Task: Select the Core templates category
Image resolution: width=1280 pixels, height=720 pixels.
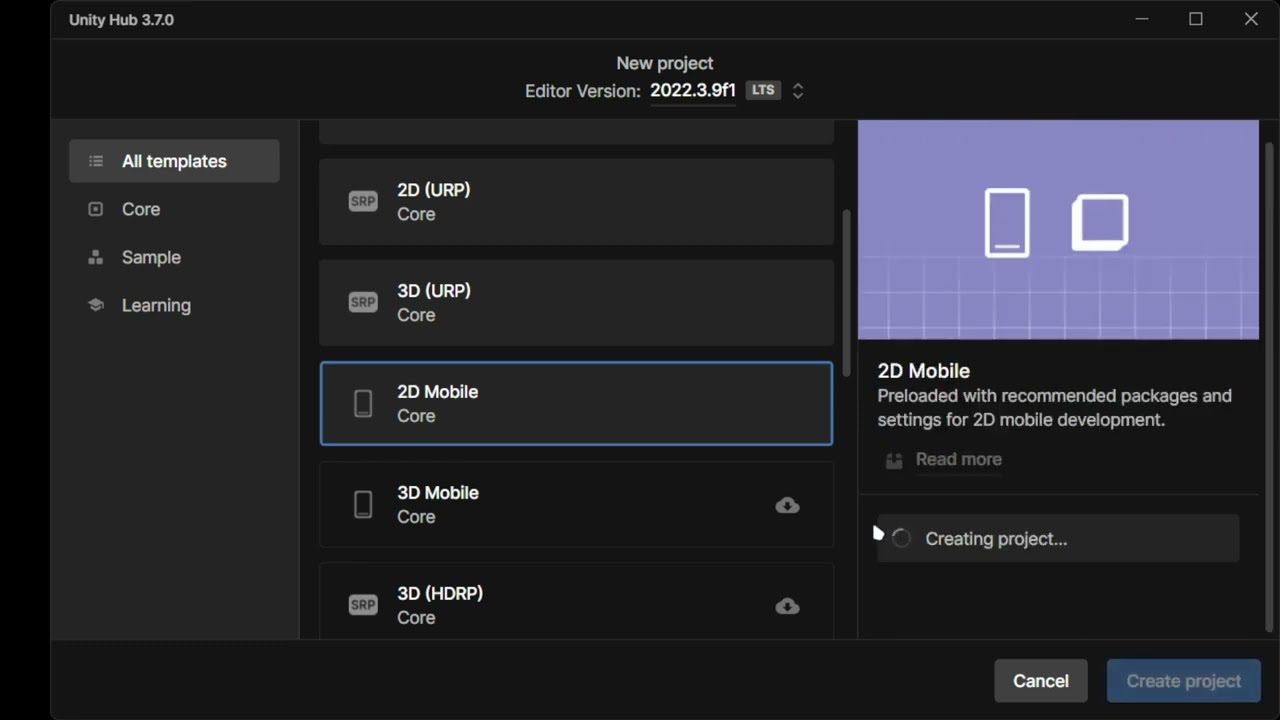Action: [x=174, y=209]
